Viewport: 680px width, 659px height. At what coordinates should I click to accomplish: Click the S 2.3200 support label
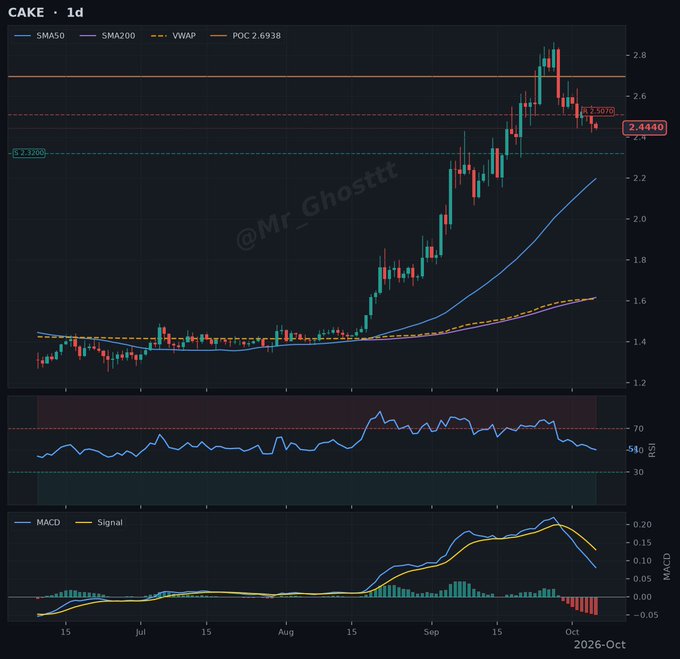29,153
